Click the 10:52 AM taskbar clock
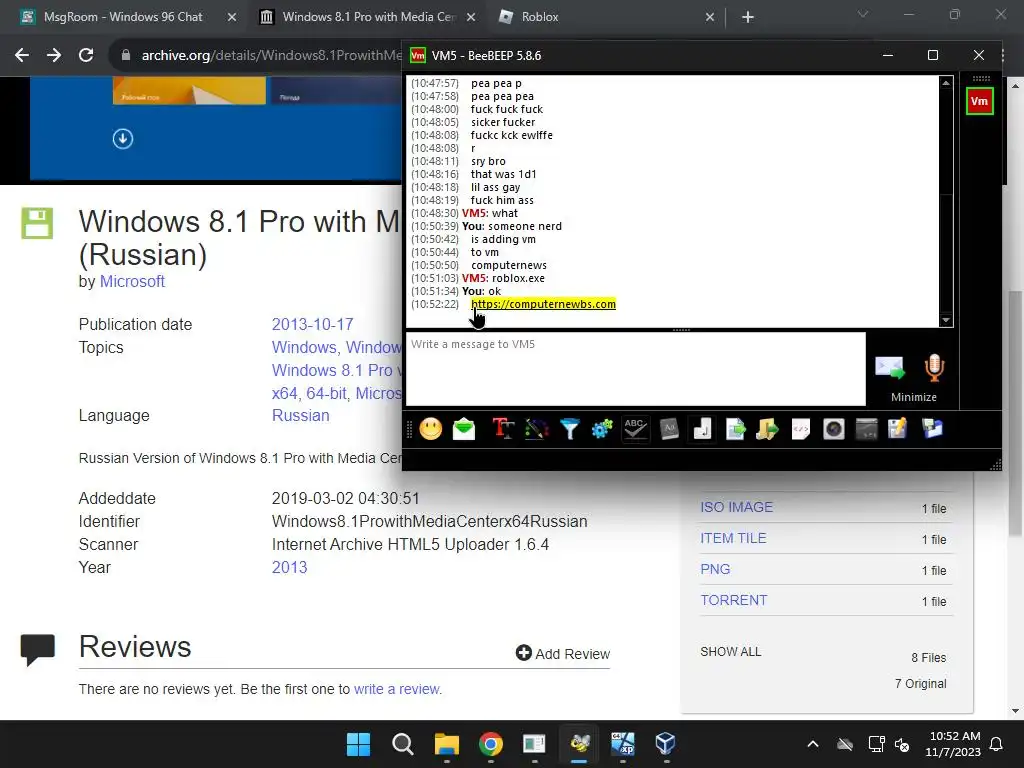The height and width of the screenshot is (768, 1024). pyautogui.click(x=953, y=744)
